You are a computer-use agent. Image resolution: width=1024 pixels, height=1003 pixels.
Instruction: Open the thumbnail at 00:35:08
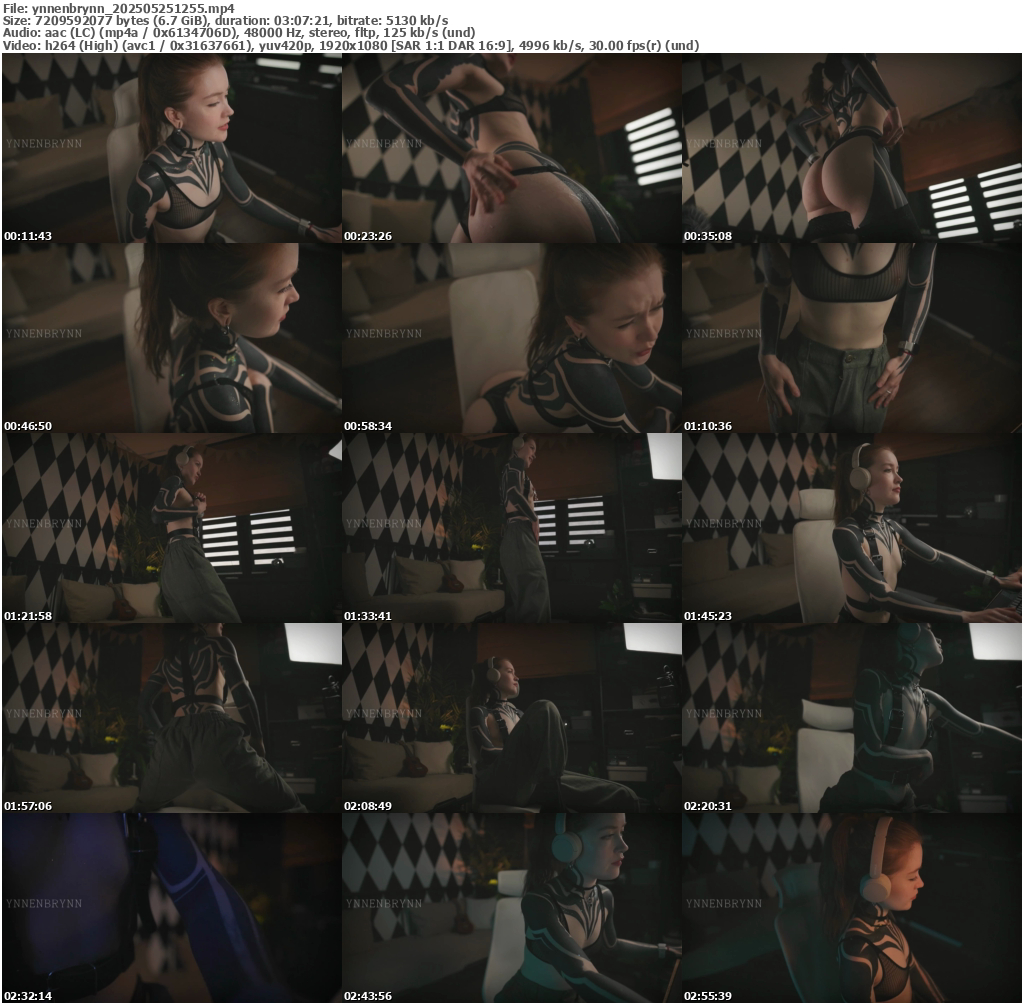click(851, 148)
